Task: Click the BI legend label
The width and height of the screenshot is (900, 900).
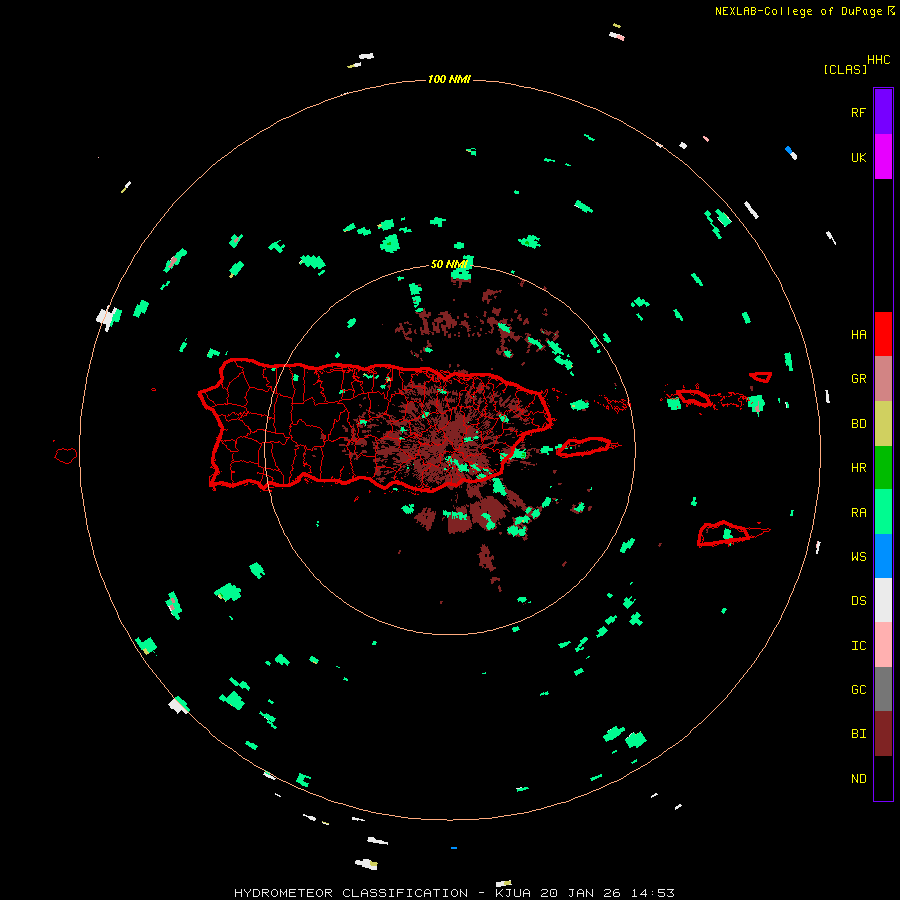Action: pos(858,734)
